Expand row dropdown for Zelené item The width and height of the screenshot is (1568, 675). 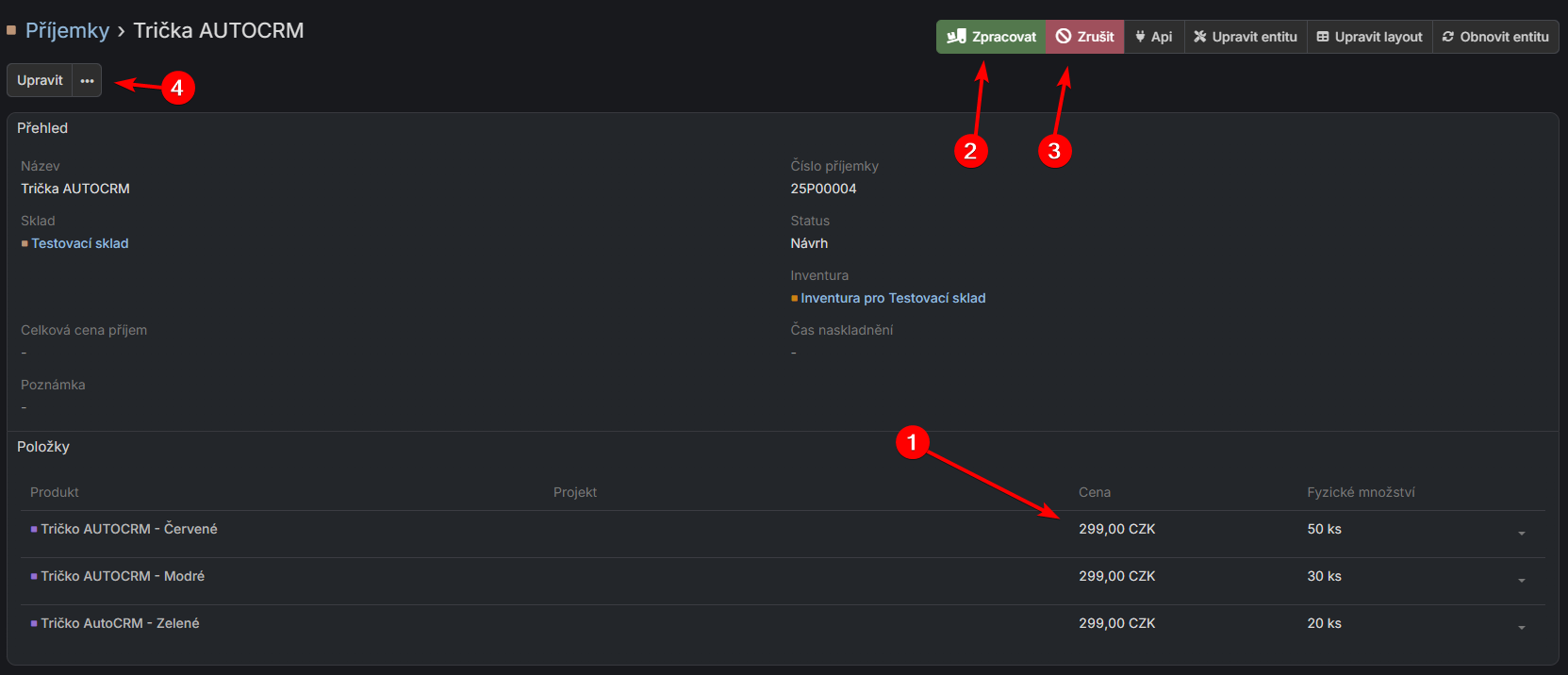(1521, 628)
